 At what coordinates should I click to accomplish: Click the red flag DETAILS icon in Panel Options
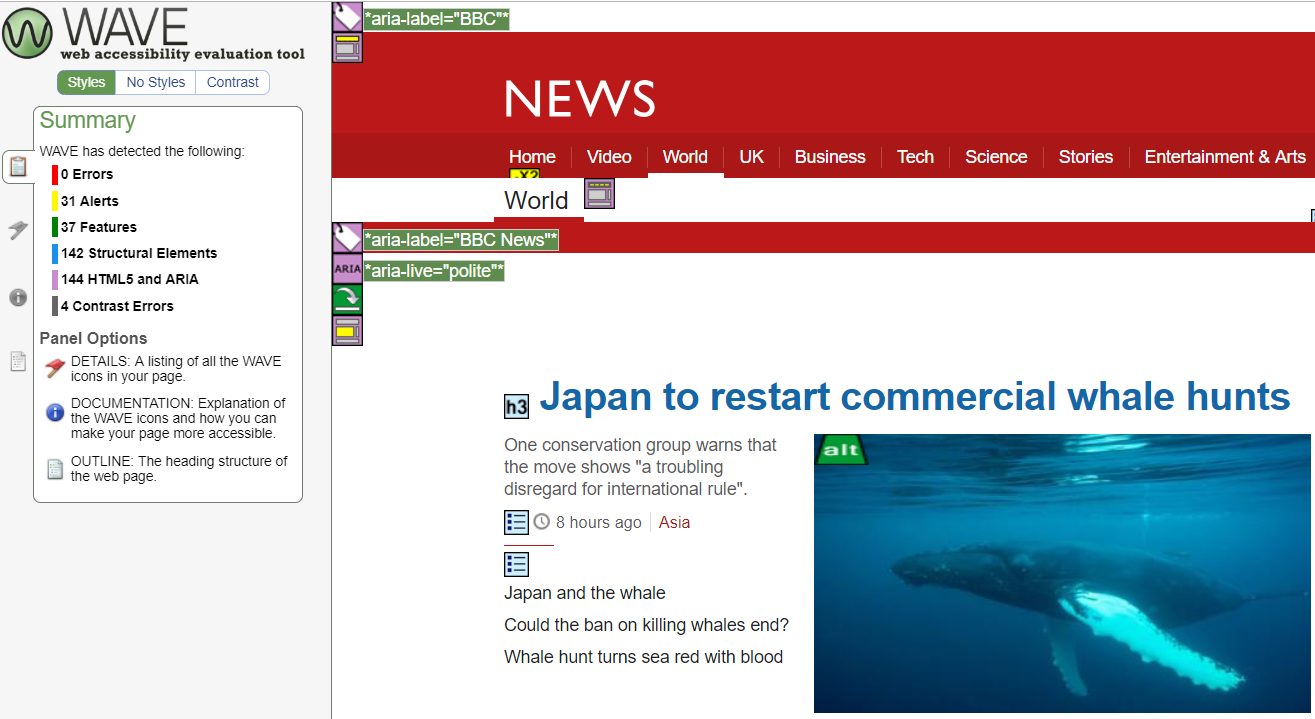55,369
